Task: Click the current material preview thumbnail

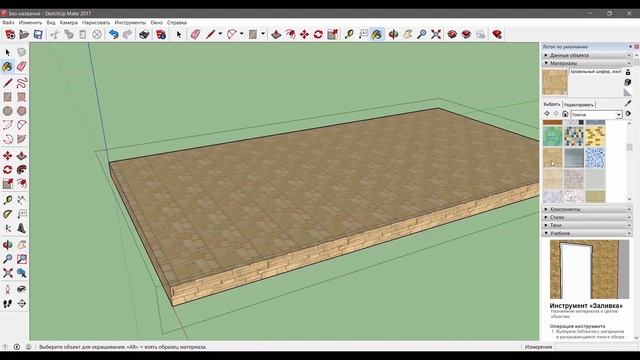Action: point(555,82)
